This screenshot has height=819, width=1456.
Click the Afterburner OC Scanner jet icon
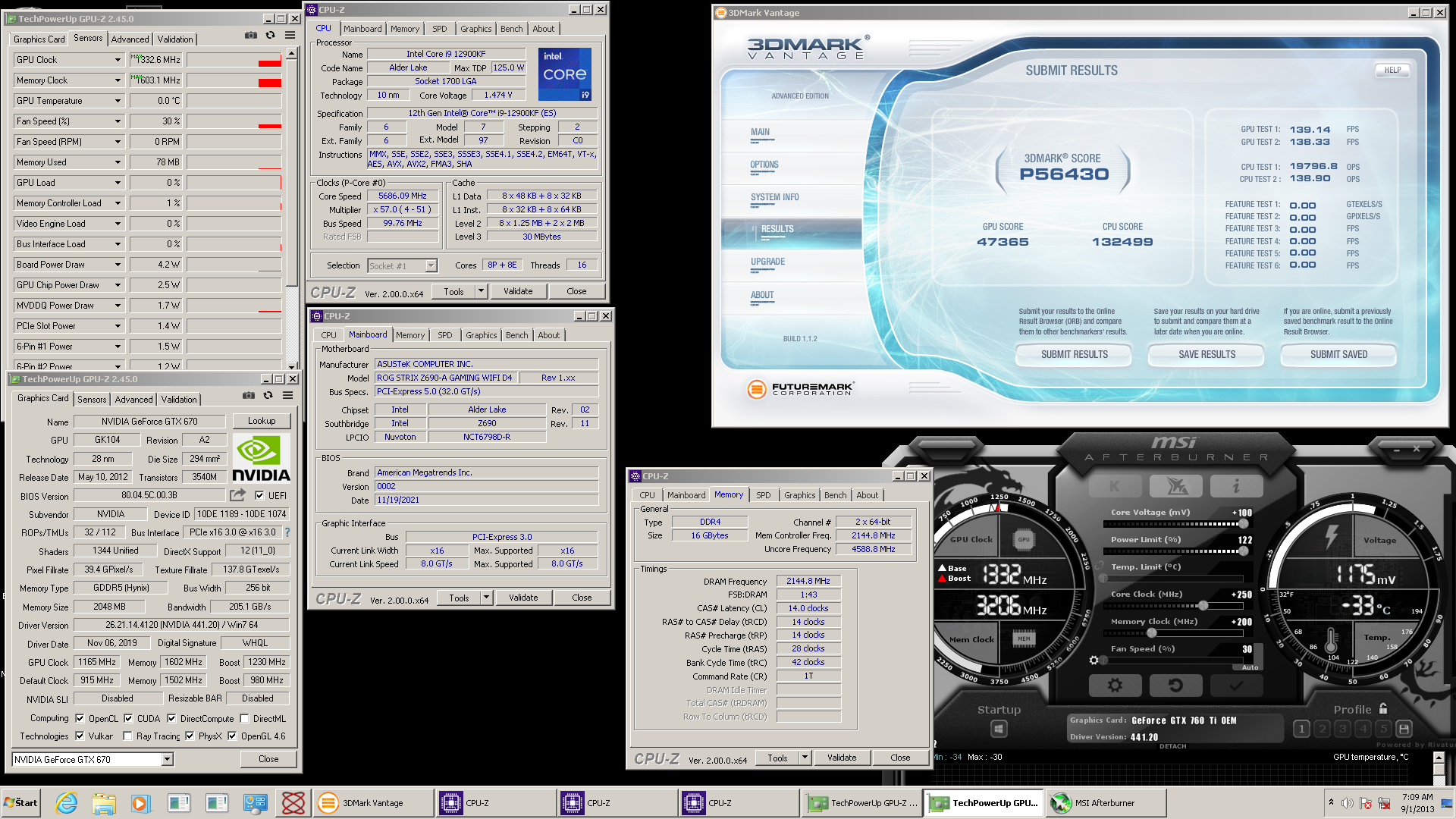click(x=1175, y=486)
